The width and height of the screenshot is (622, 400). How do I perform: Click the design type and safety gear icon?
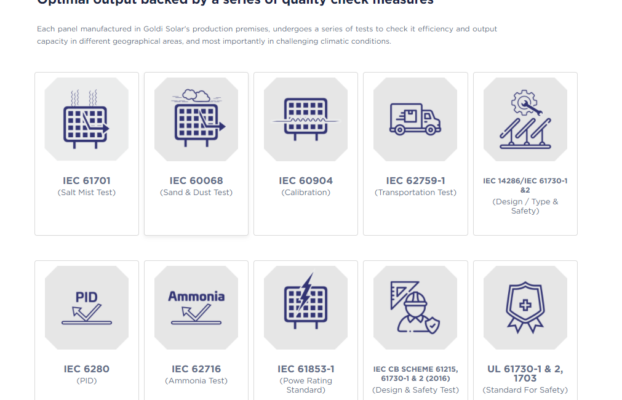click(x=525, y=119)
